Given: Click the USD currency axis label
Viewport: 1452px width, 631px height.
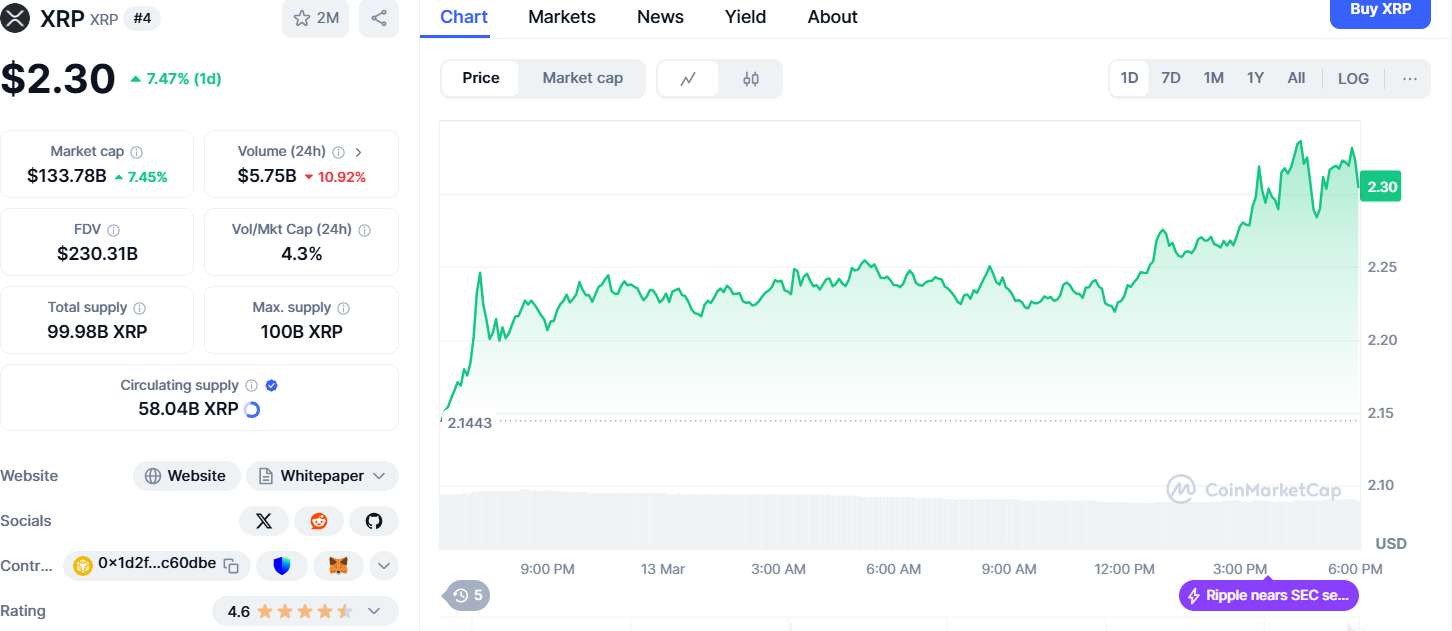Looking at the screenshot, I should [x=1391, y=544].
